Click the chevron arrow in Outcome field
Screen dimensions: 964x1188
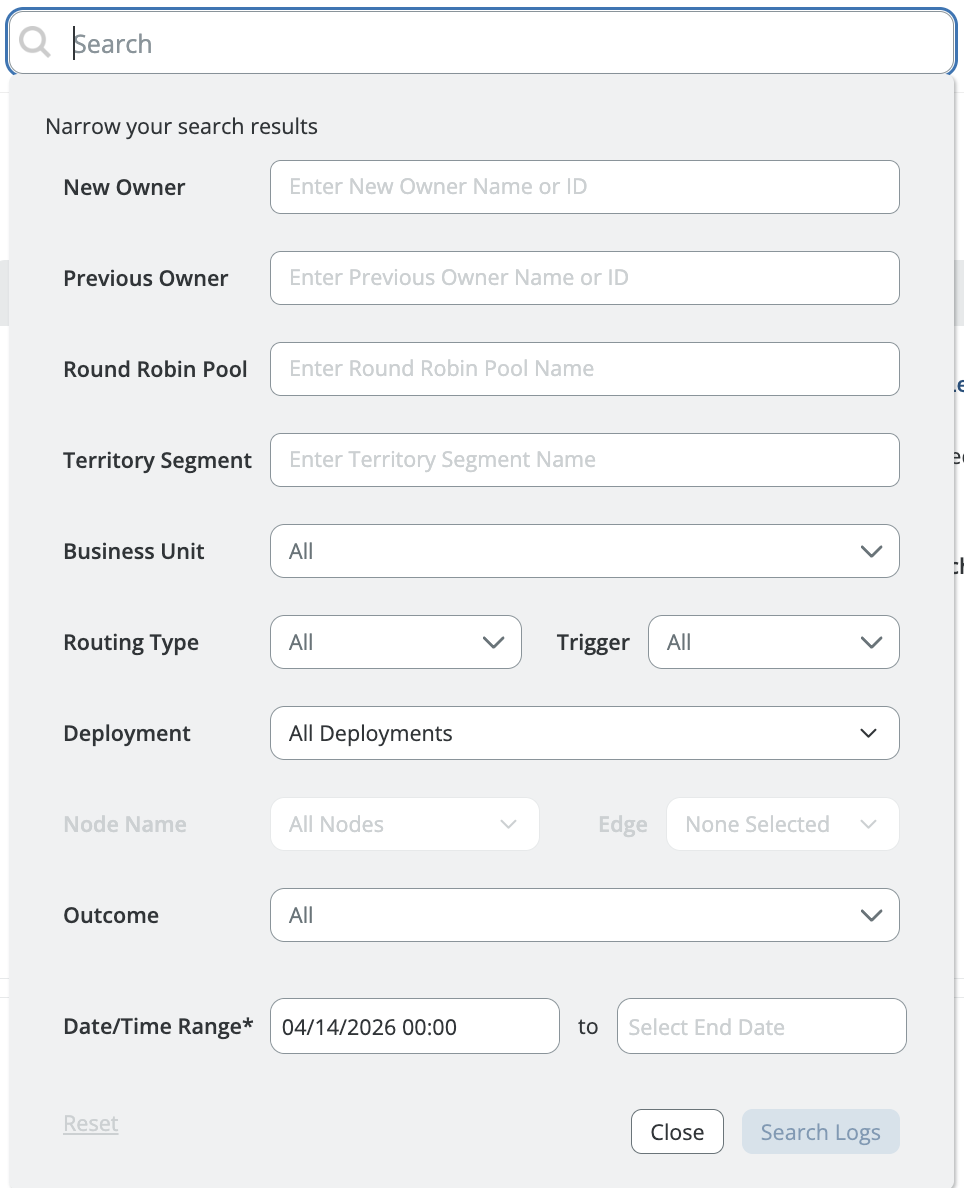tap(870, 915)
